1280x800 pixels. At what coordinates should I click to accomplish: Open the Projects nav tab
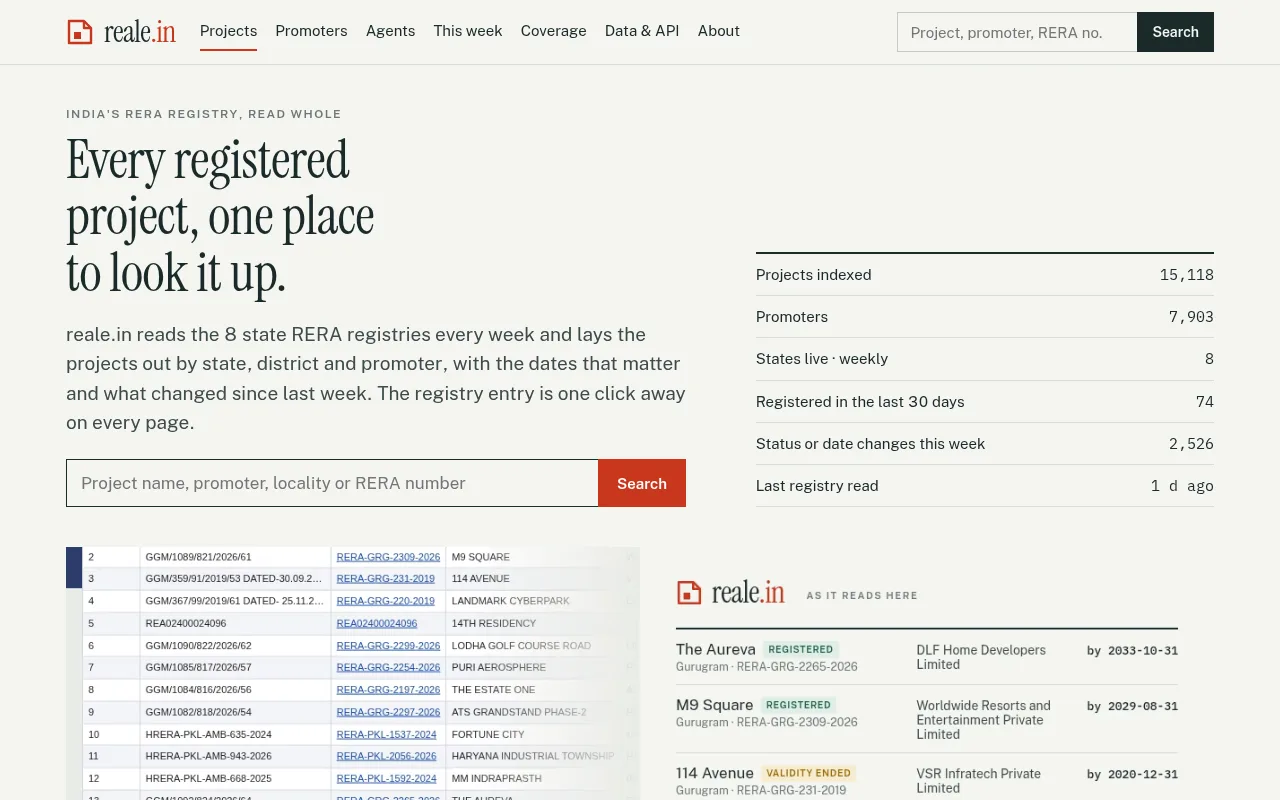tap(228, 31)
